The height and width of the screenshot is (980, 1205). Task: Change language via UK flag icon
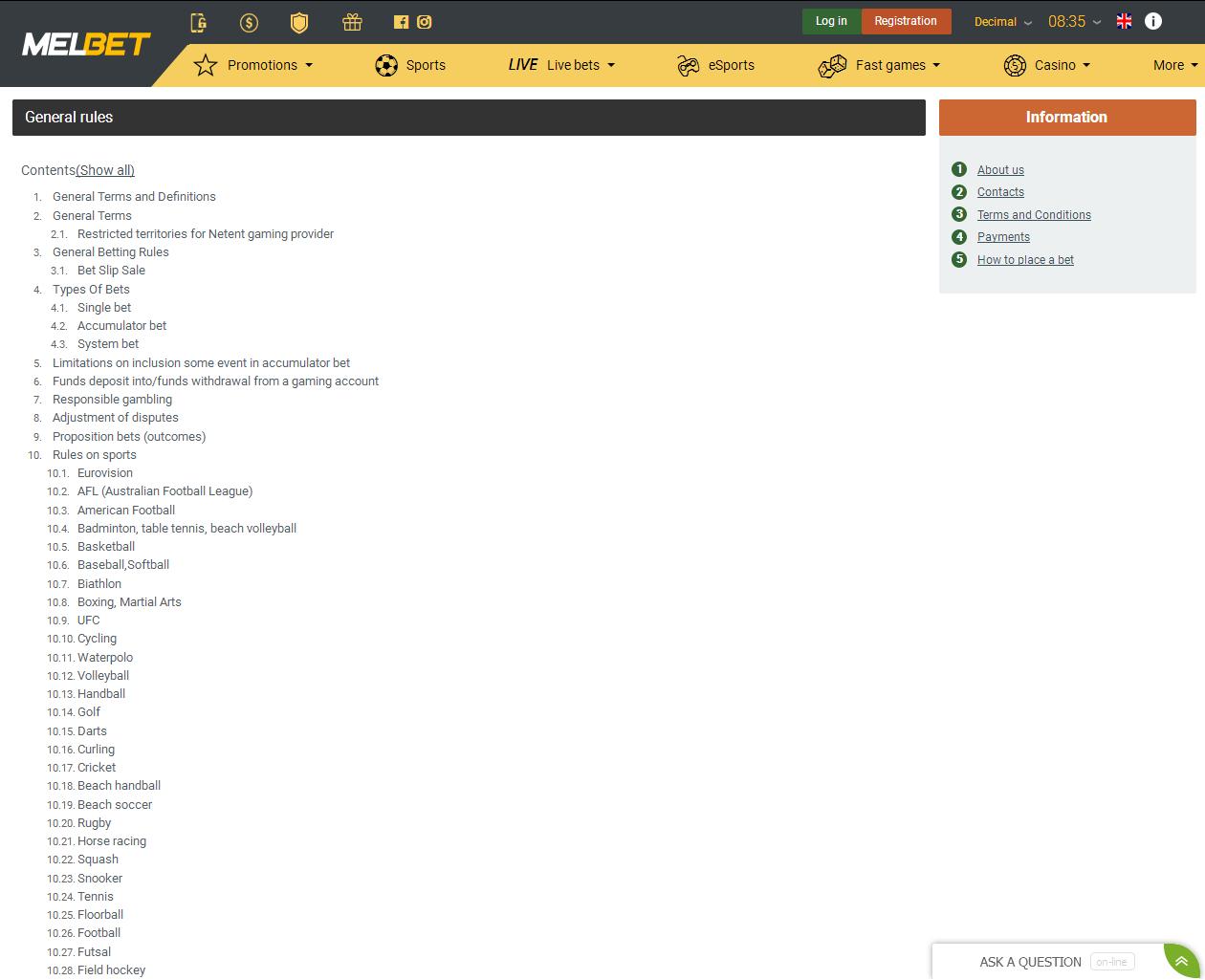click(1125, 21)
